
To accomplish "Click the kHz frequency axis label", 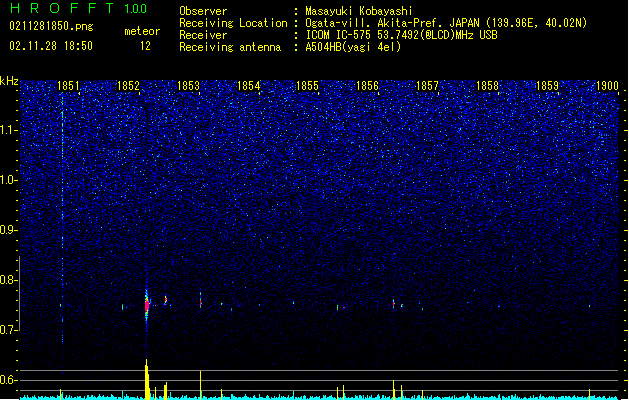I will point(9,81).
